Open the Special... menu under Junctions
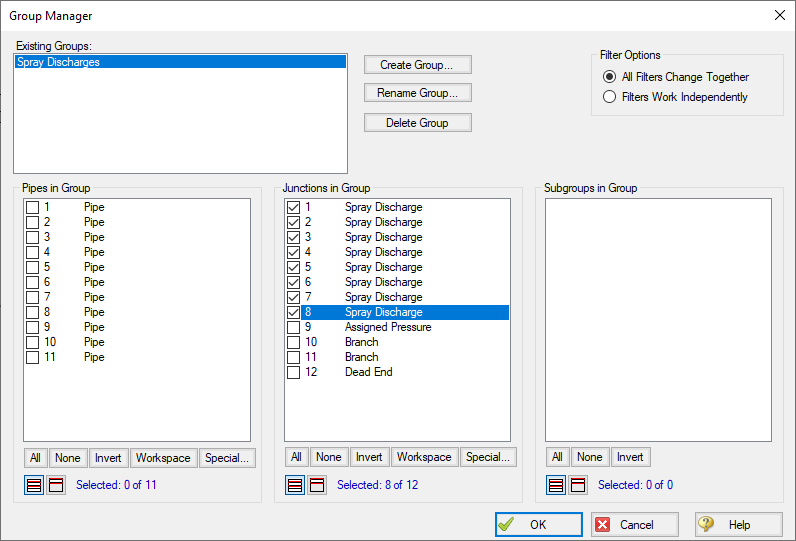The image size is (796, 541). click(488, 458)
